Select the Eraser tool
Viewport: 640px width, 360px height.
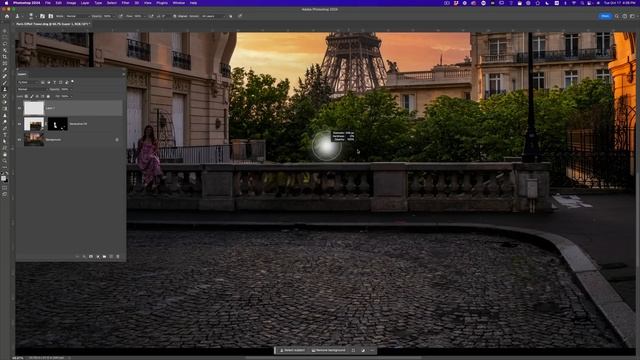click(x=5, y=102)
